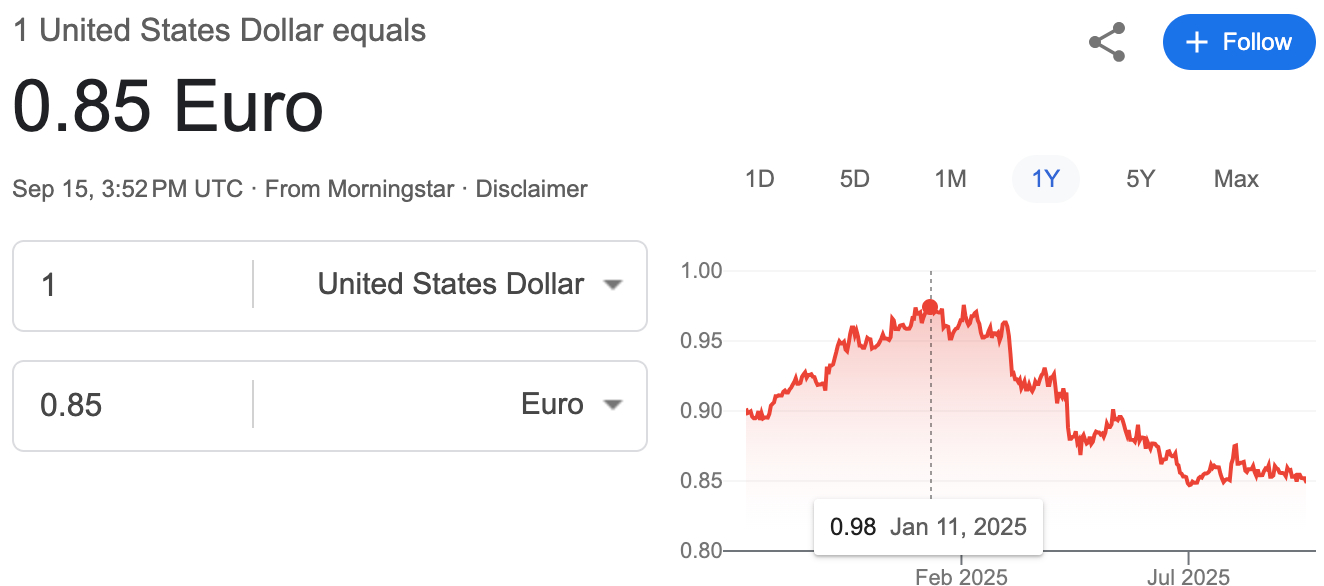Switch to the 5Y chart range
This screenshot has height=586, width=1324.
coord(1140,180)
